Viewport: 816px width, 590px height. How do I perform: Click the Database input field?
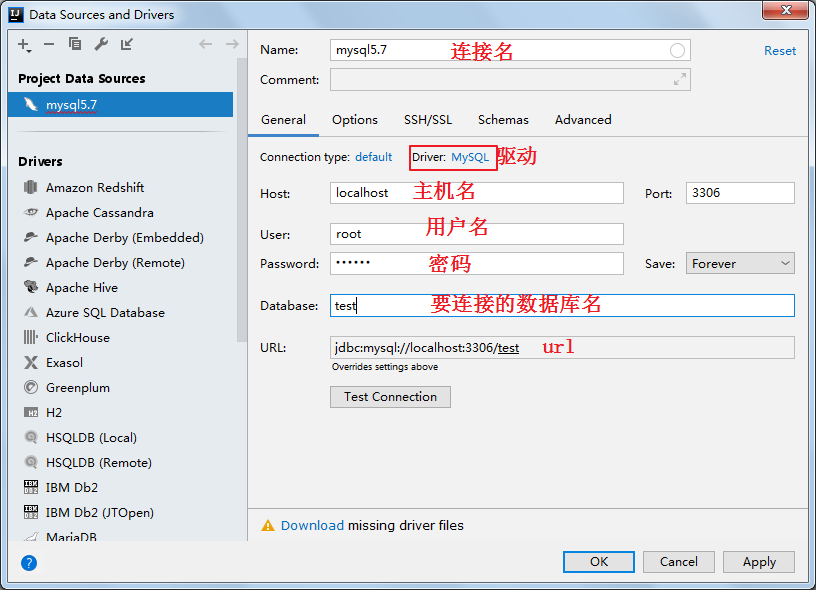point(562,305)
